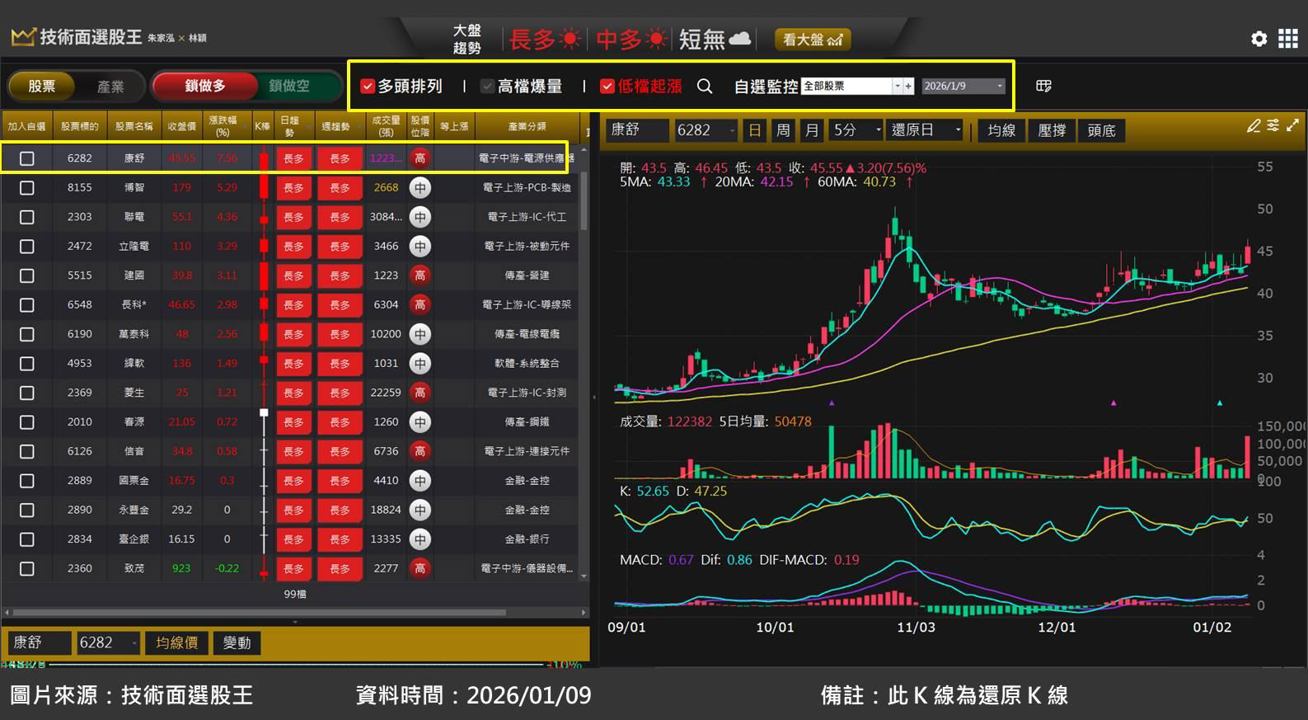Click 高 price-level badge for 建國
The width and height of the screenshot is (1308, 720).
tap(420, 275)
